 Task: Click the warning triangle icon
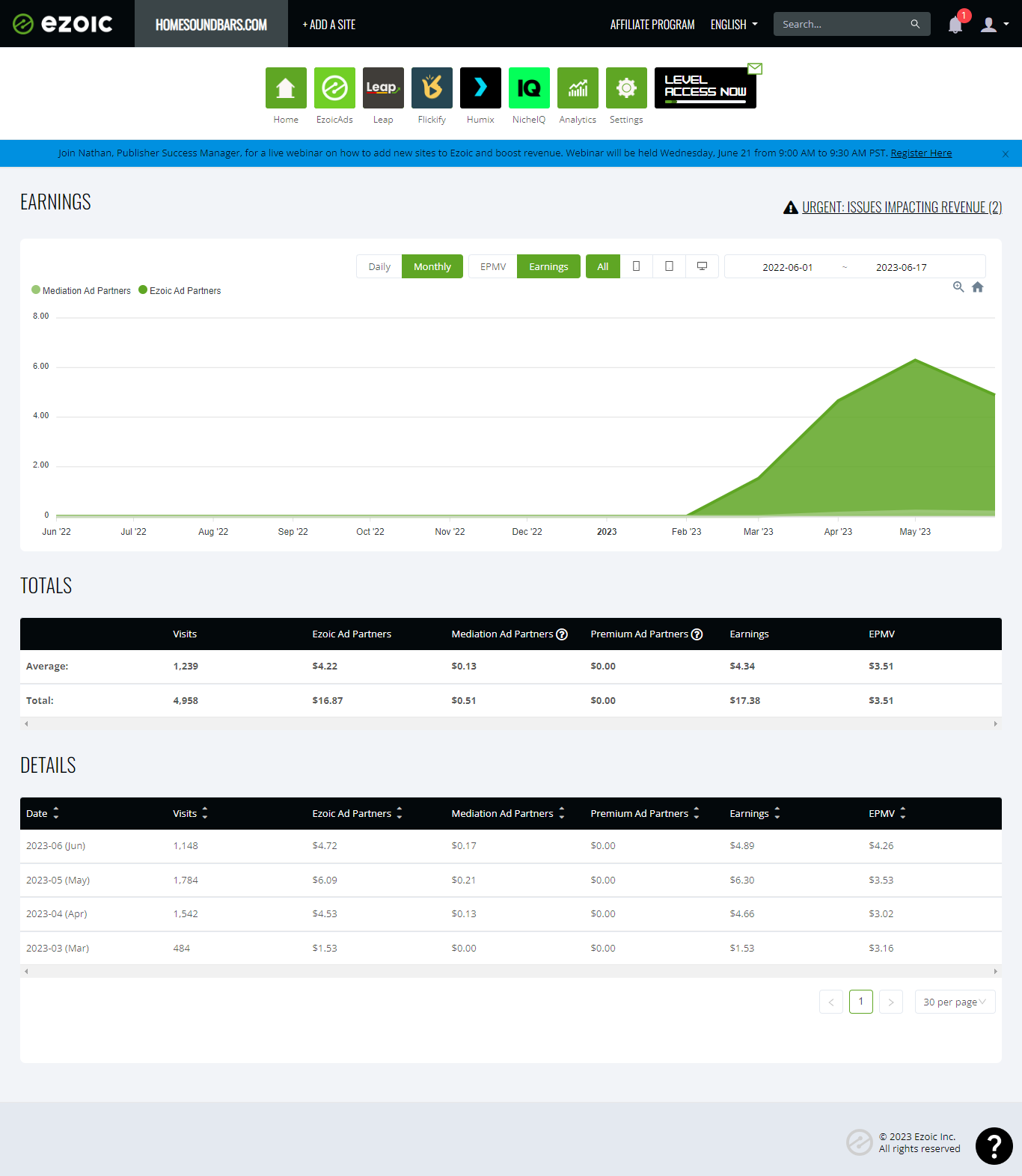(790, 207)
